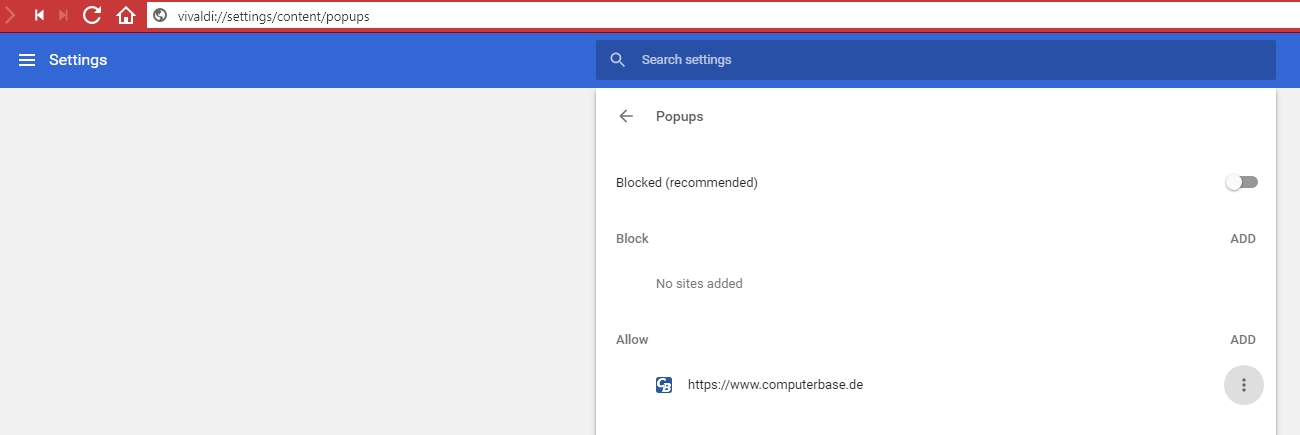Screen dimensions: 1300x435
Task: Click the forward navigation arrow
Action: pyautogui.click(x=10, y=15)
